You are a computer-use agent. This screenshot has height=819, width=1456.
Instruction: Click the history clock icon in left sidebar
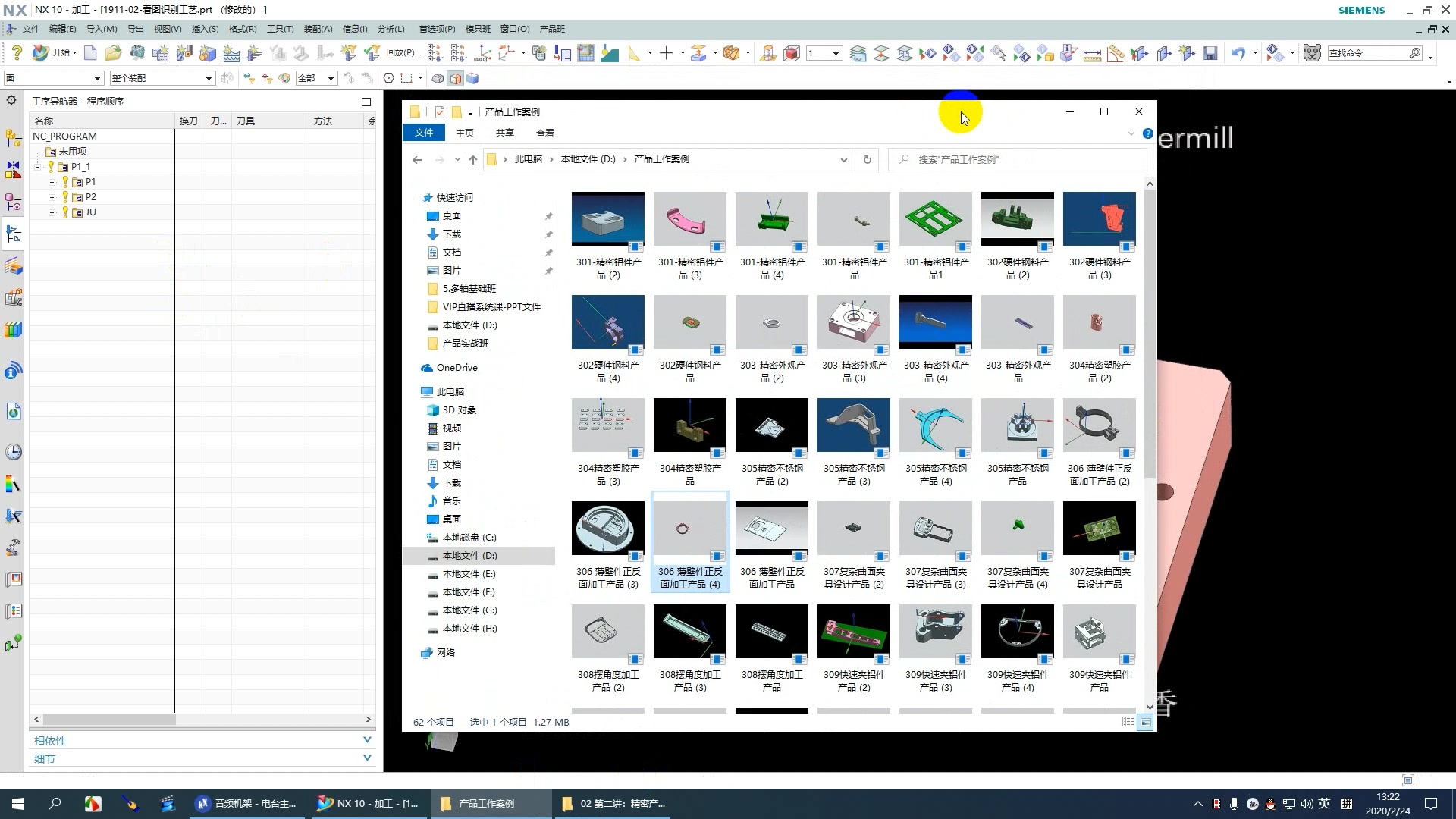[14, 453]
